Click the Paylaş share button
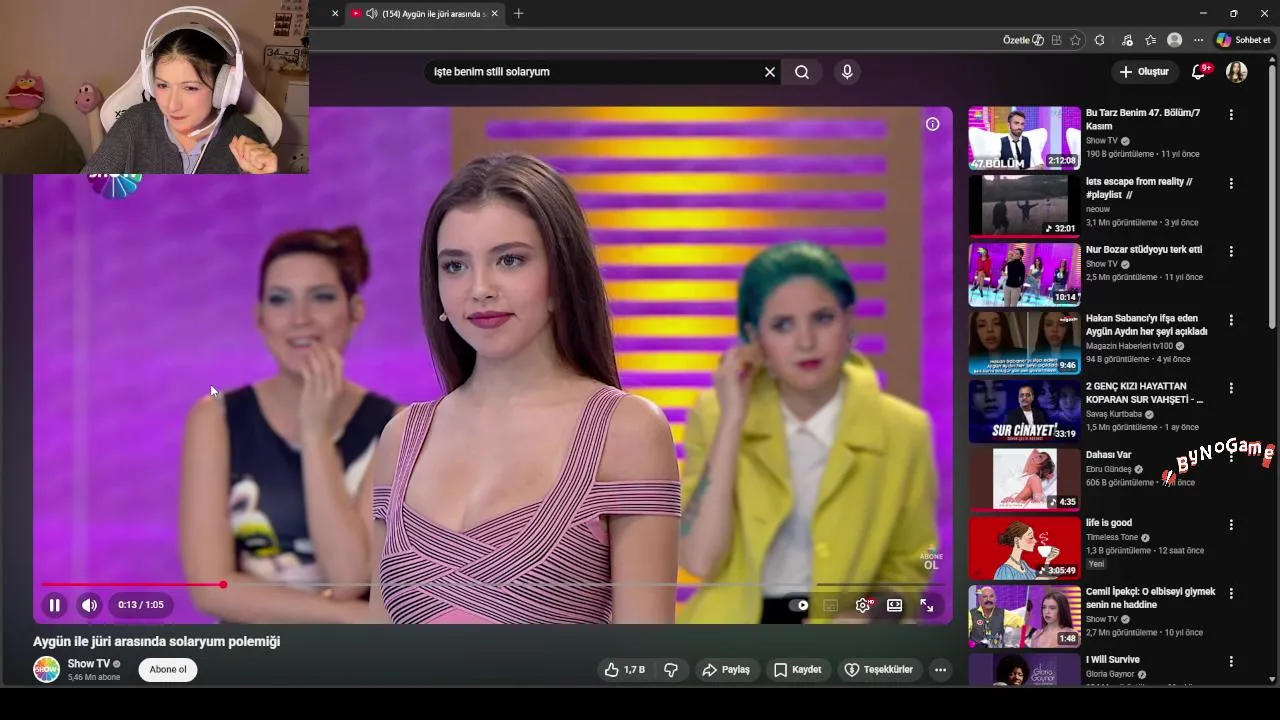Image resolution: width=1280 pixels, height=720 pixels. [726, 670]
